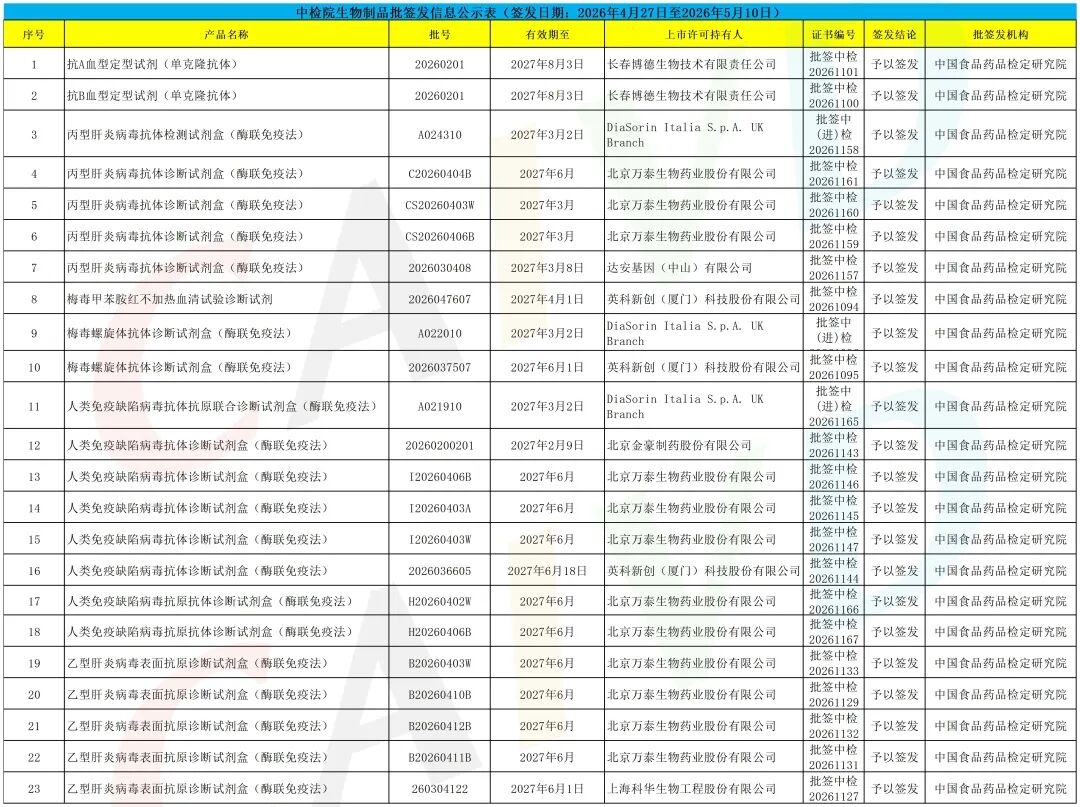This screenshot has height=807, width=1080.
Task: Select holder 上海科华生物工程股份有限公司
Action: click(x=692, y=789)
